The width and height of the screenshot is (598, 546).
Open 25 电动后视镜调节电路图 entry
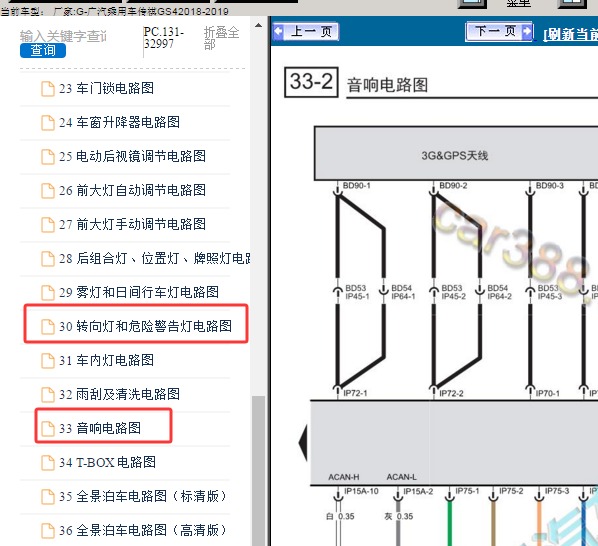132,156
